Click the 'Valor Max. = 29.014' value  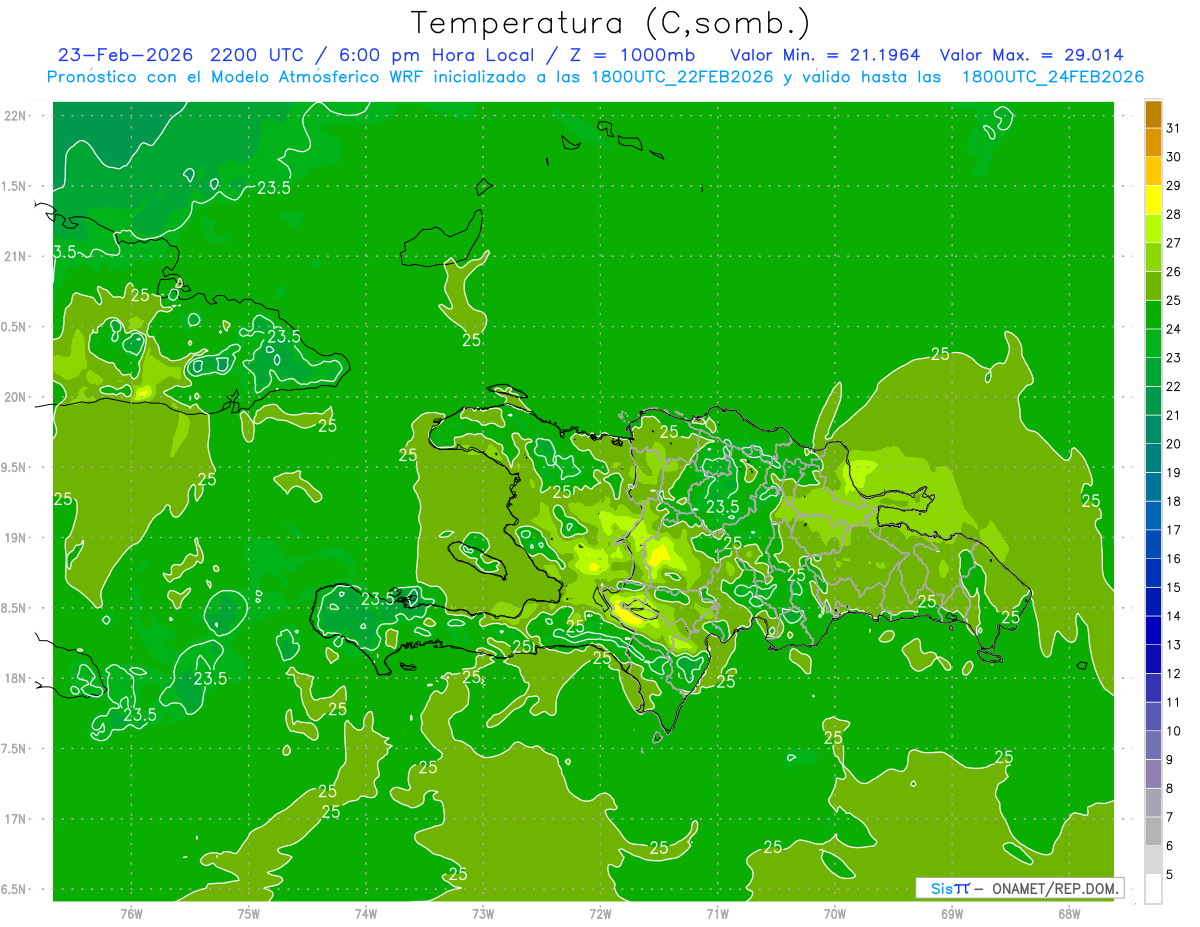coord(1030,55)
